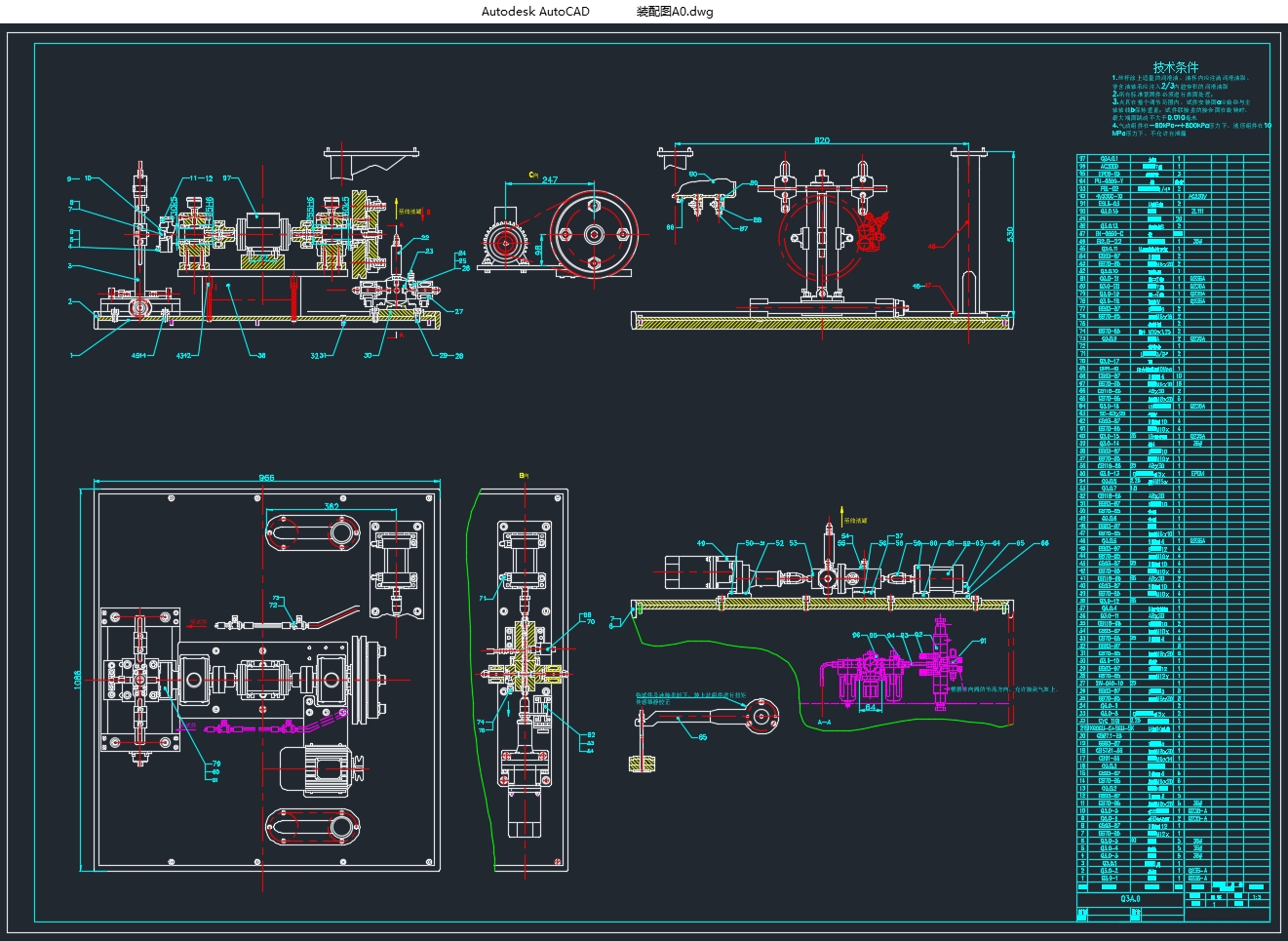Screen dimensions: 1288x941
Task: Click part balloon number 22
Action: (x=425, y=238)
